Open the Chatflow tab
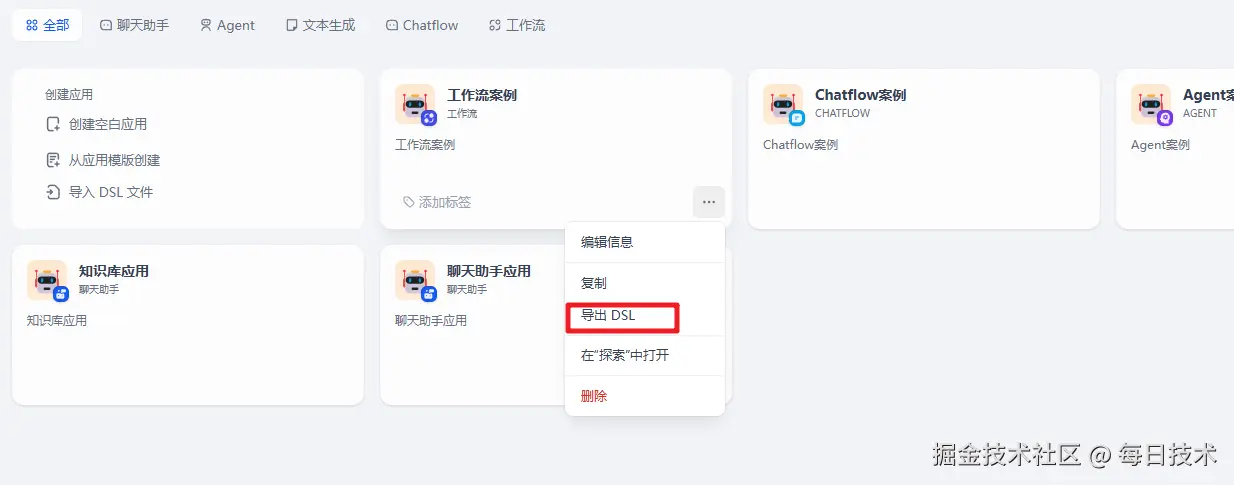 tap(421, 25)
